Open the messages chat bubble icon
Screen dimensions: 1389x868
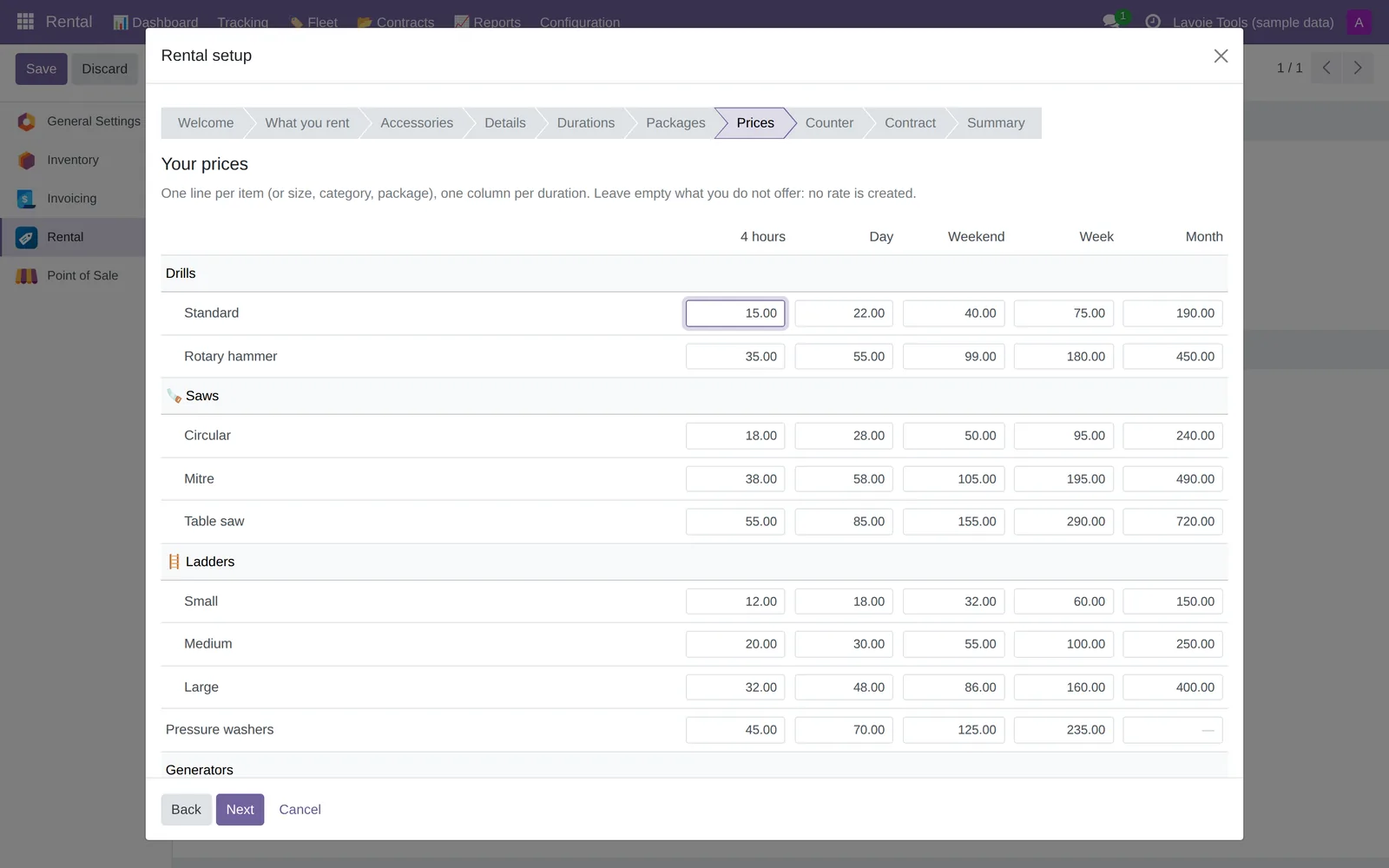pyautogui.click(x=1111, y=22)
